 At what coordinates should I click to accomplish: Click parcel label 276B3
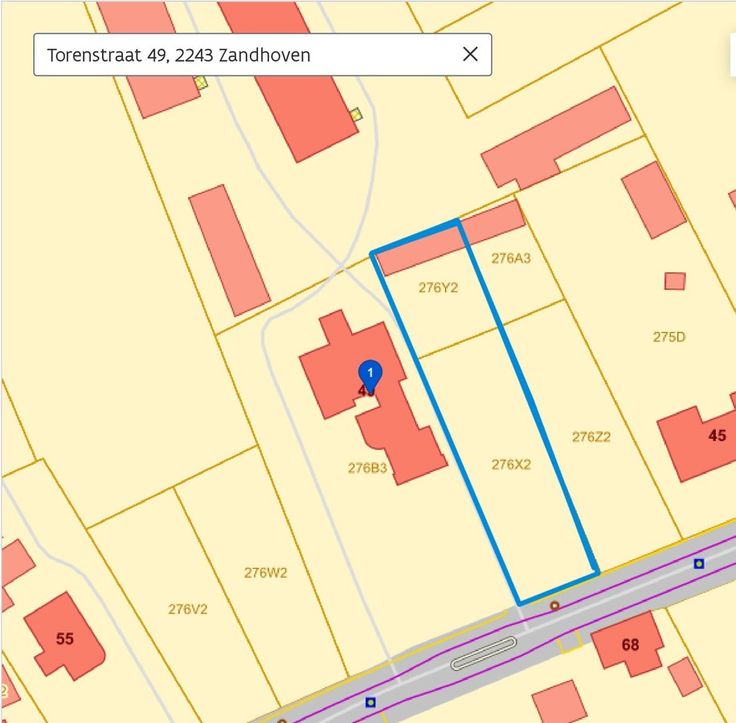(x=367, y=467)
